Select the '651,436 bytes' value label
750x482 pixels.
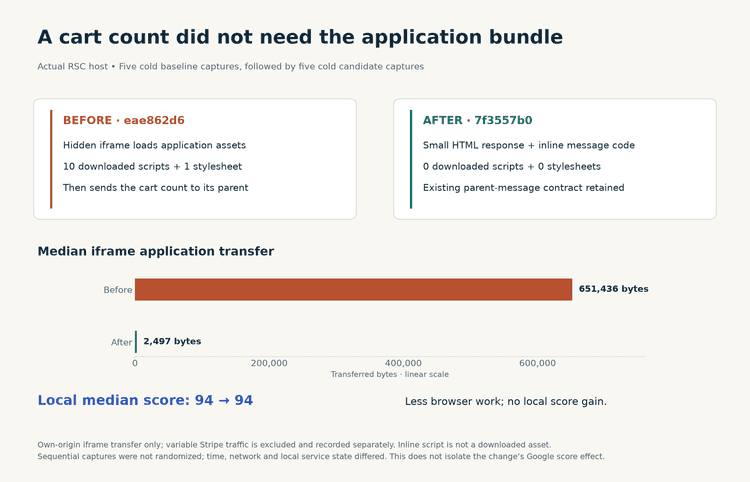pos(614,289)
